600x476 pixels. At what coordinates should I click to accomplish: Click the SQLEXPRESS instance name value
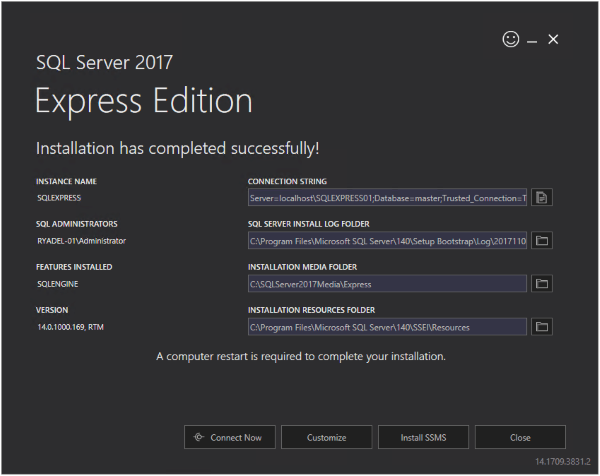pyautogui.click(x=59, y=198)
